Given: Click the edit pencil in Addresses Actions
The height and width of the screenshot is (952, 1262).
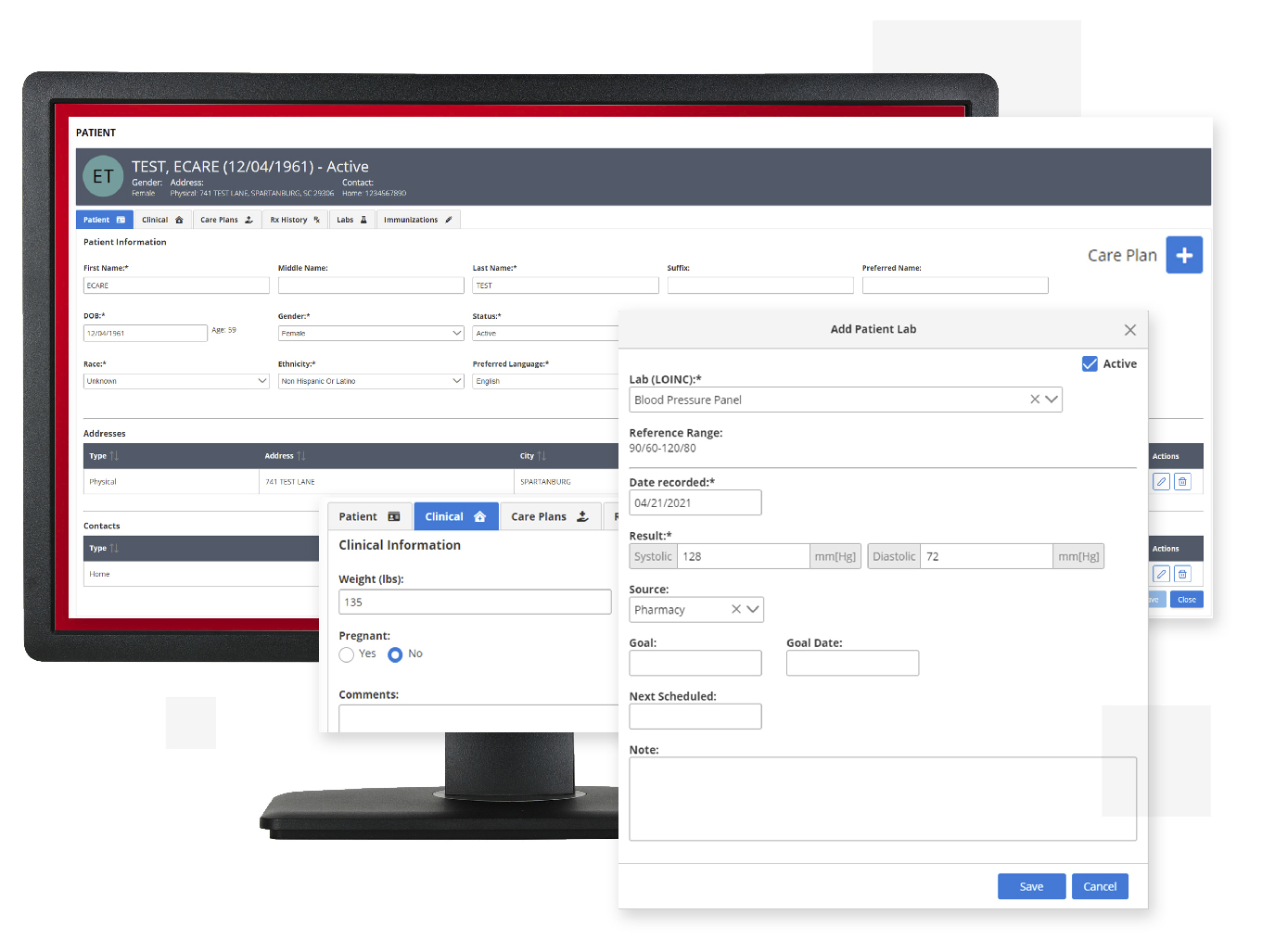Looking at the screenshot, I should pyautogui.click(x=1161, y=481).
